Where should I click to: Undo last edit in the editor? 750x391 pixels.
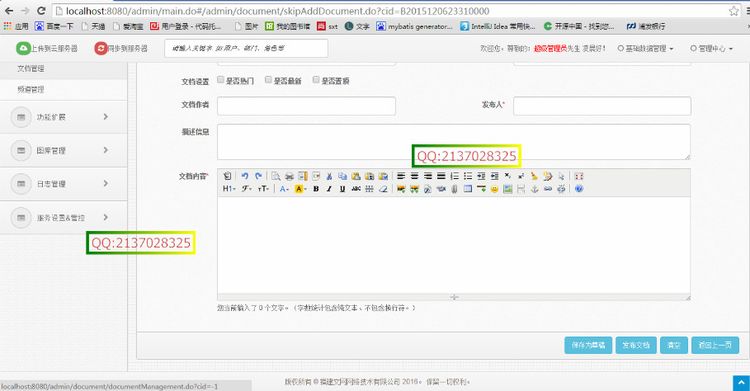245,176
